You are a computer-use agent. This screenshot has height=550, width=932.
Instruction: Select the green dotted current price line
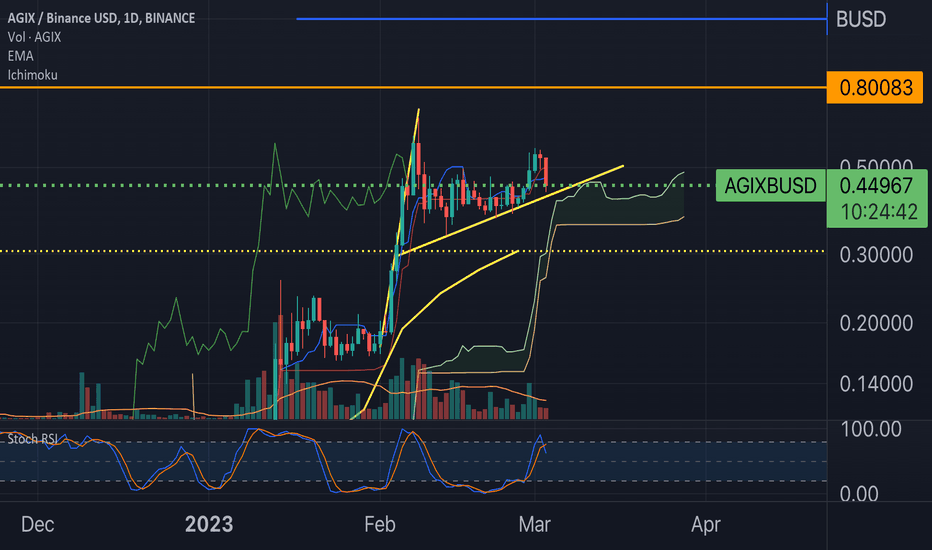(357, 186)
